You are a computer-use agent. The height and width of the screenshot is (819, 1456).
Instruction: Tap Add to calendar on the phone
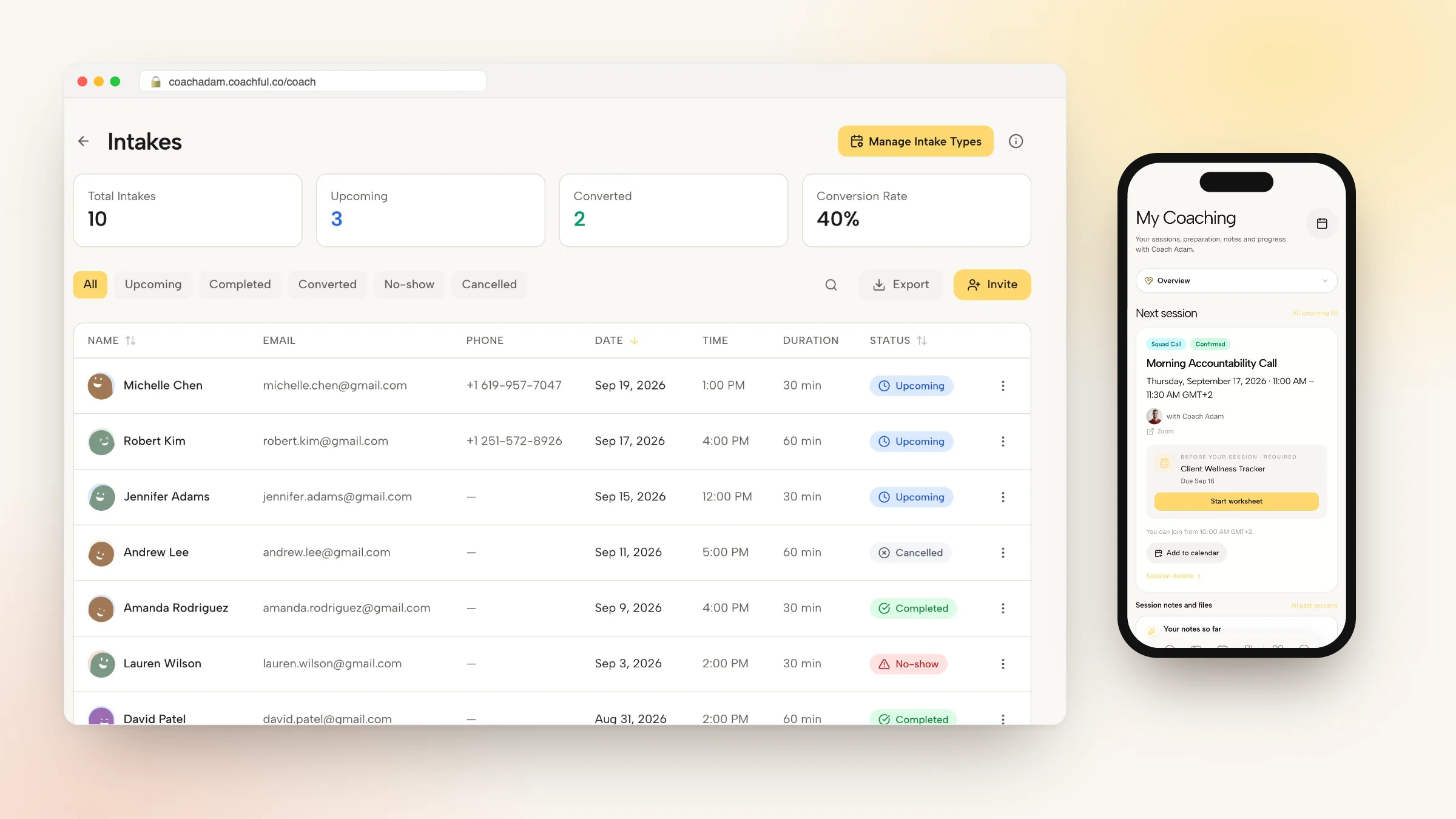tap(1187, 553)
